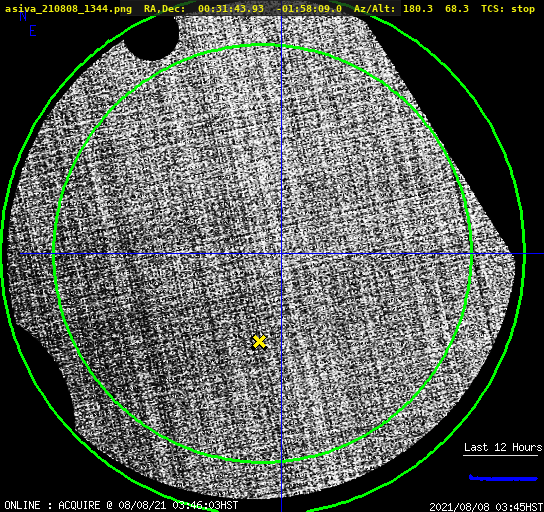The image size is (544, 512).
Task: Click the Dec value -01:58:09.0
Action: [x=309, y=9]
